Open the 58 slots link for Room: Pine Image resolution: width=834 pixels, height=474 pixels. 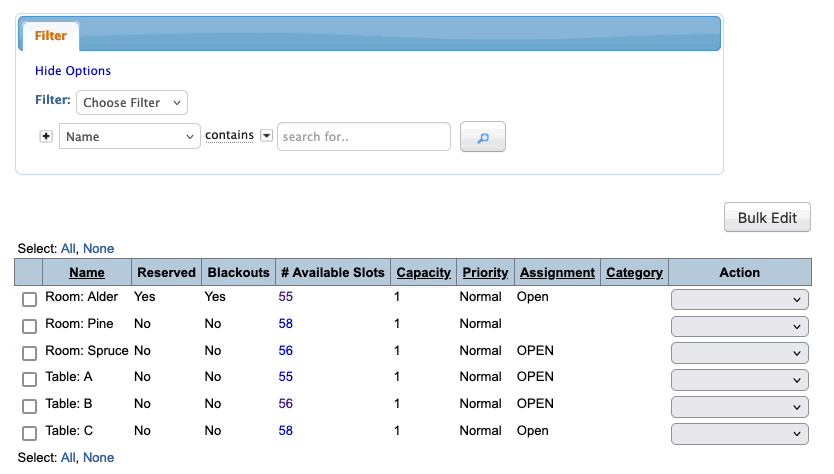286,323
